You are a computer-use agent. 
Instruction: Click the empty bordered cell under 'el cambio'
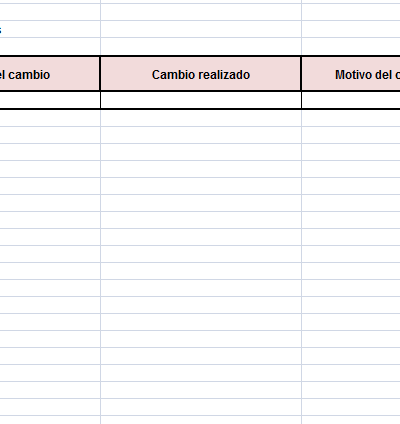coord(50,100)
